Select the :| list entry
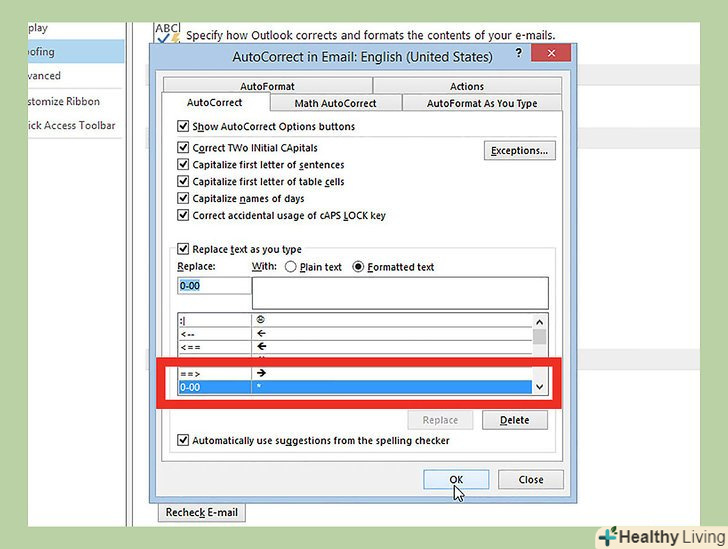Screen dimensions: 728x549 click(x=355, y=320)
